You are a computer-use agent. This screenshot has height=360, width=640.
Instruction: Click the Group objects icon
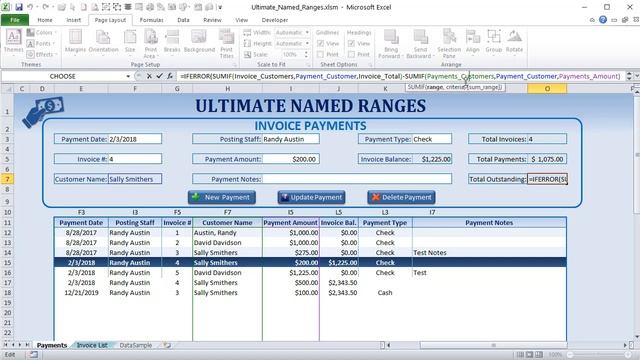click(493, 37)
